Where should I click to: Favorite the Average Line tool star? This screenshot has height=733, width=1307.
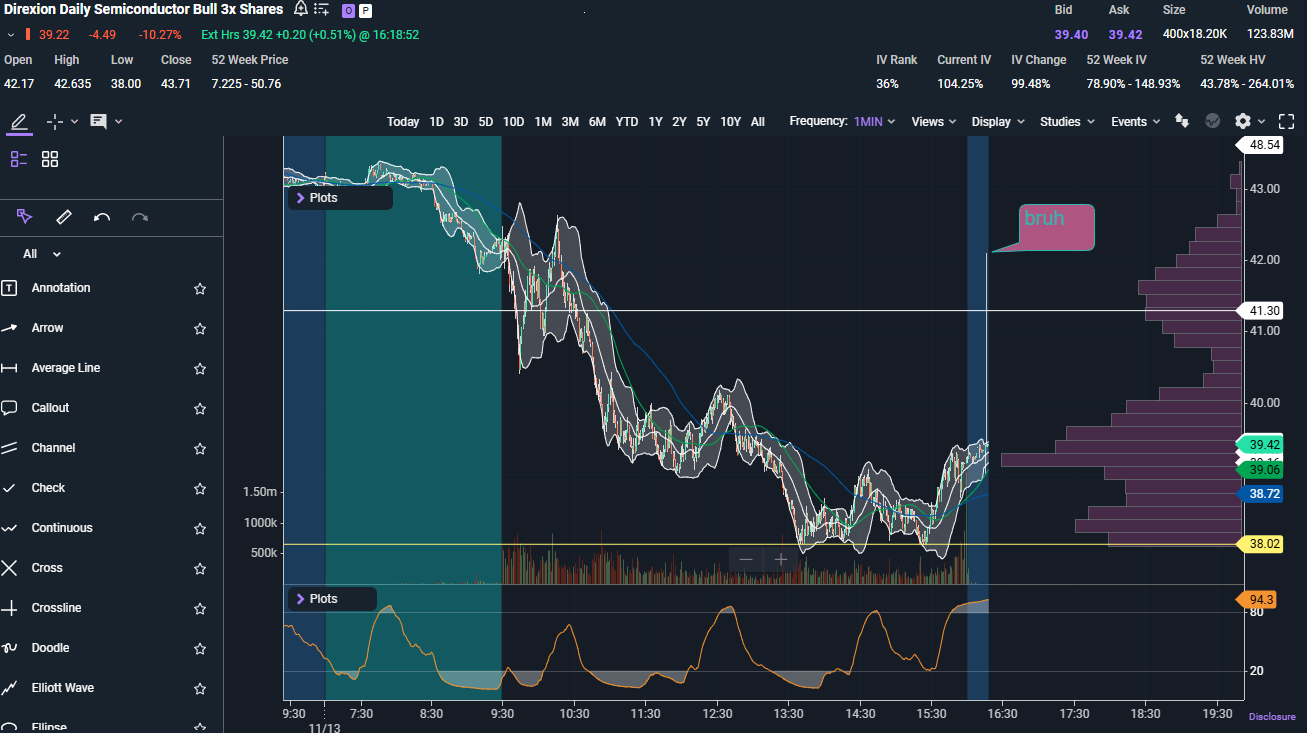pos(200,368)
